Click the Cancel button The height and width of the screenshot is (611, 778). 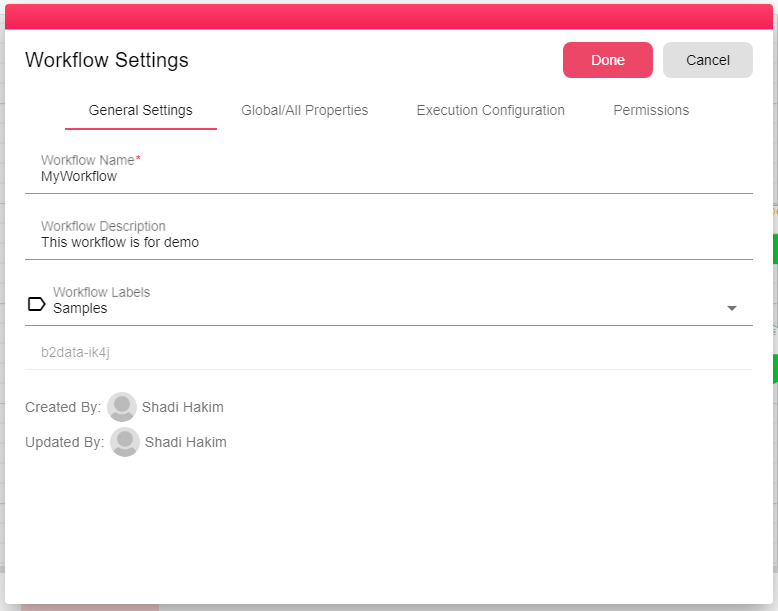tap(708, 60)
